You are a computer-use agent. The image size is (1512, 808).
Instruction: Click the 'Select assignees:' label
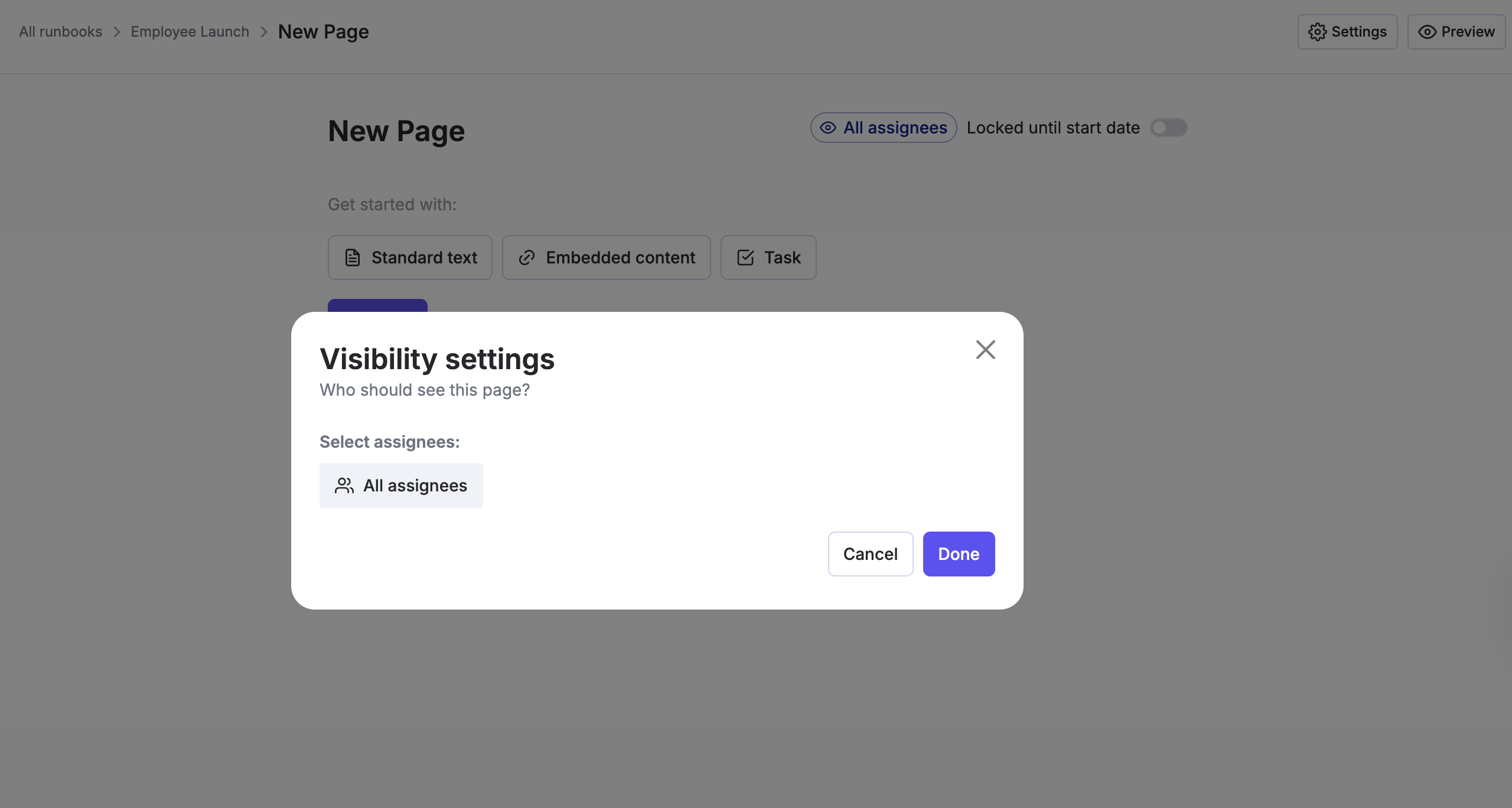pos(390,442)
